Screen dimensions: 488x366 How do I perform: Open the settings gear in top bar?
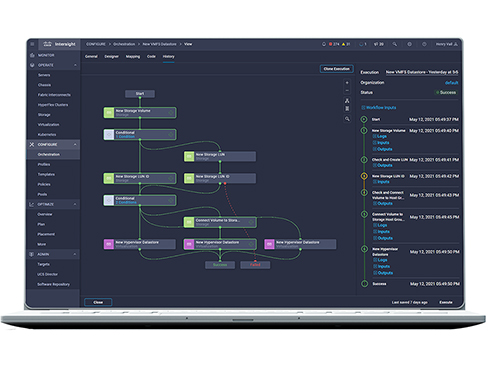pos(409,44)
